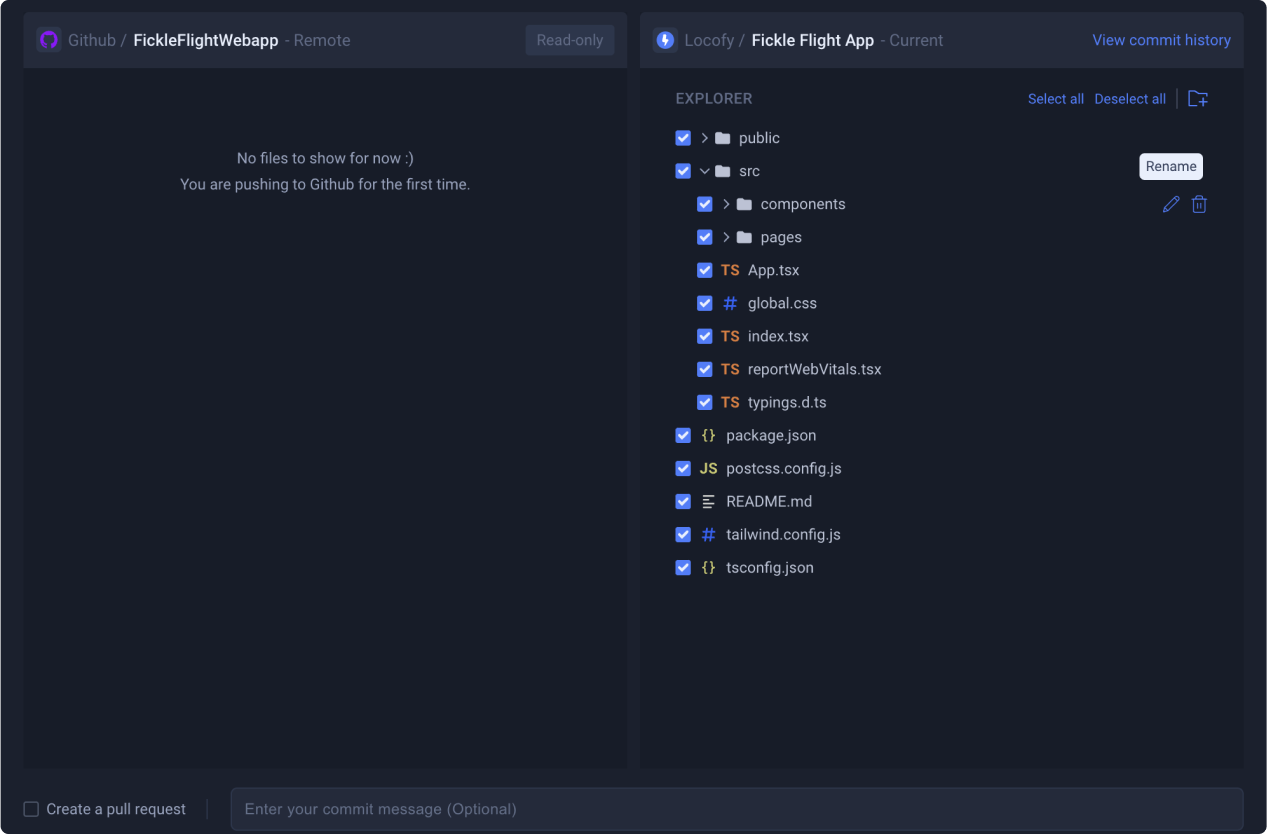Click the pencil rename icon beside components
Image resolution: width=1267 pixels, height=834 pixels.
1171,204
